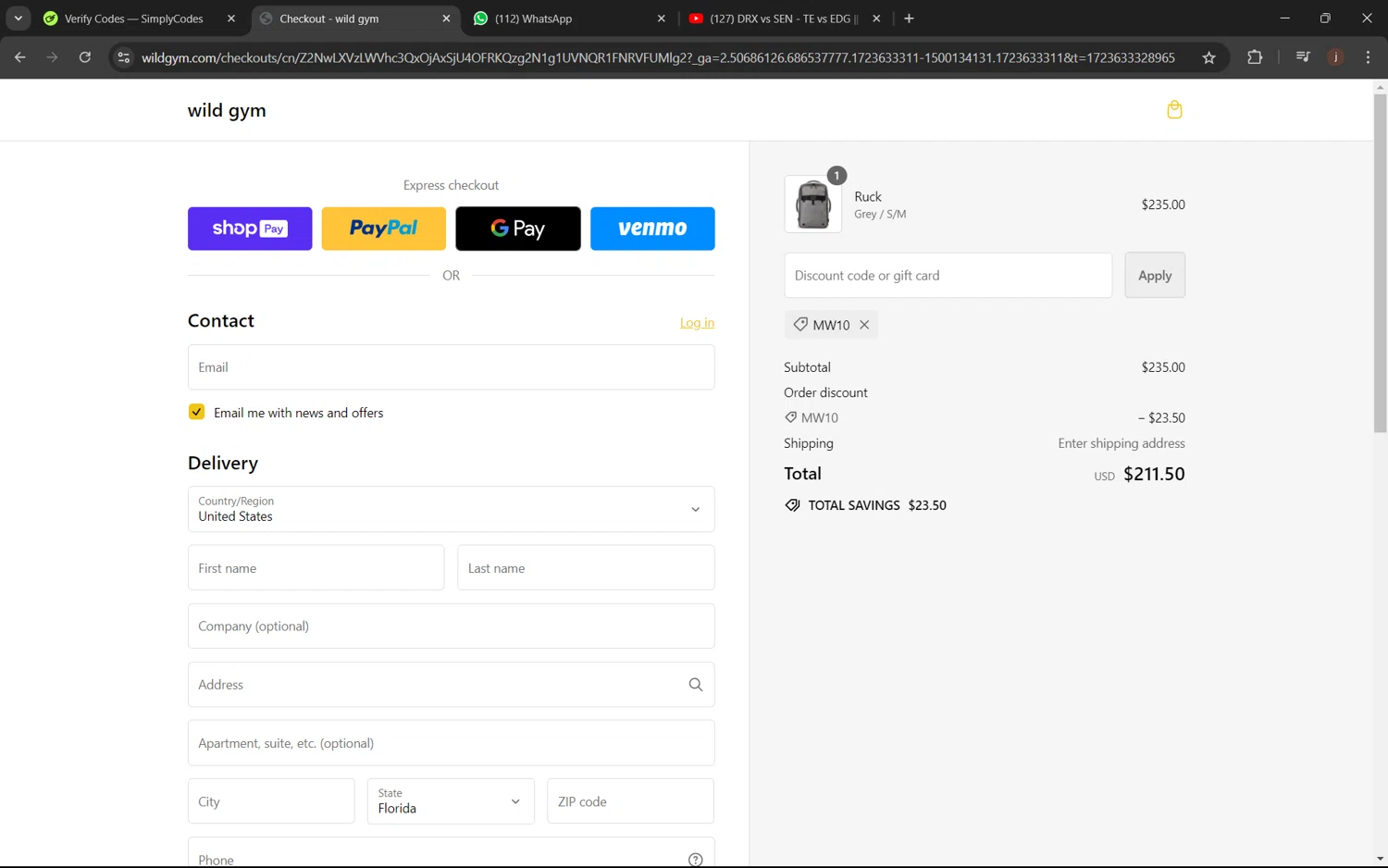Open the tab search dropdown arrow
Viewport: 1388px width, 868px height.
(19, 19)
